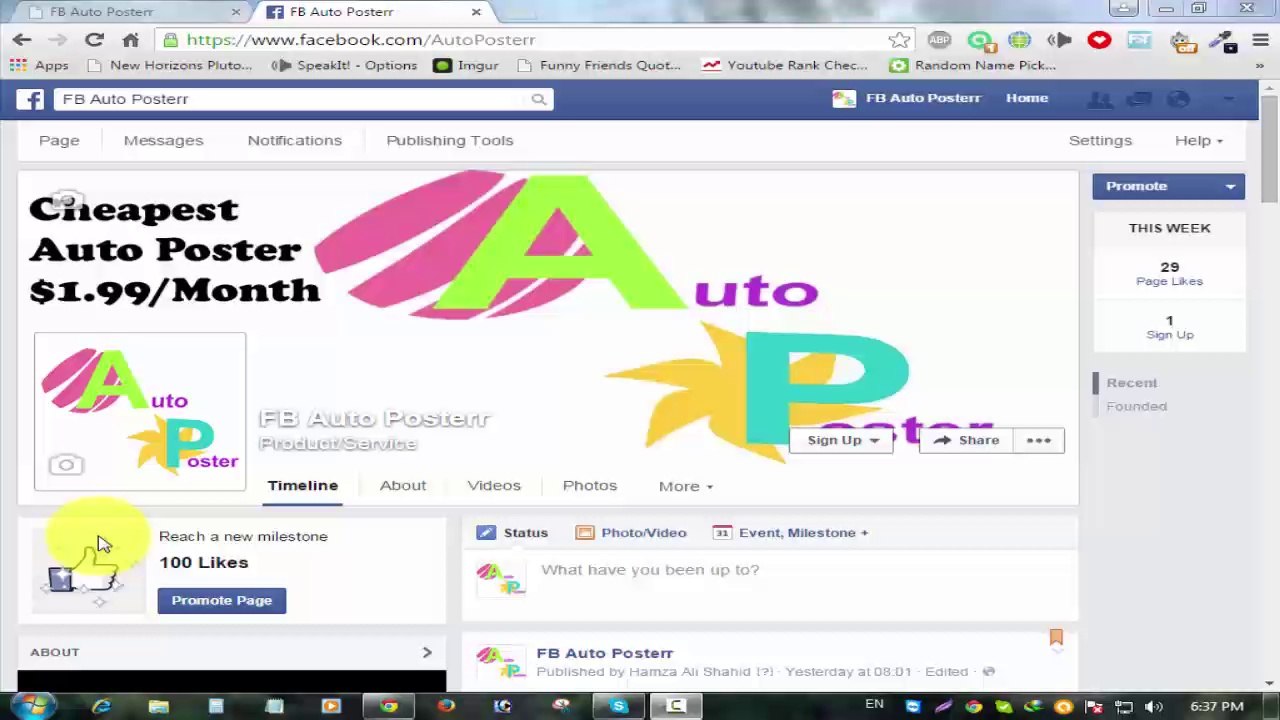
Task: Open the FB Auto Posterr profile link in header
Action: pos(908,98)
